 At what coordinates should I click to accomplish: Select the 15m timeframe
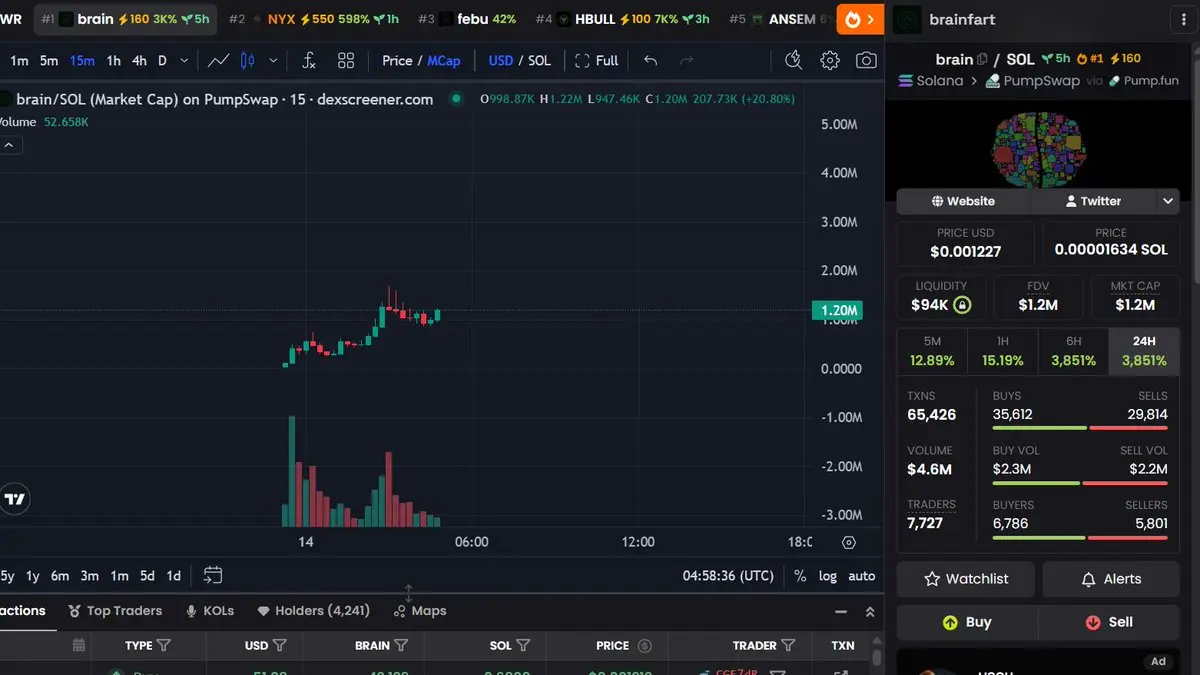82,60
